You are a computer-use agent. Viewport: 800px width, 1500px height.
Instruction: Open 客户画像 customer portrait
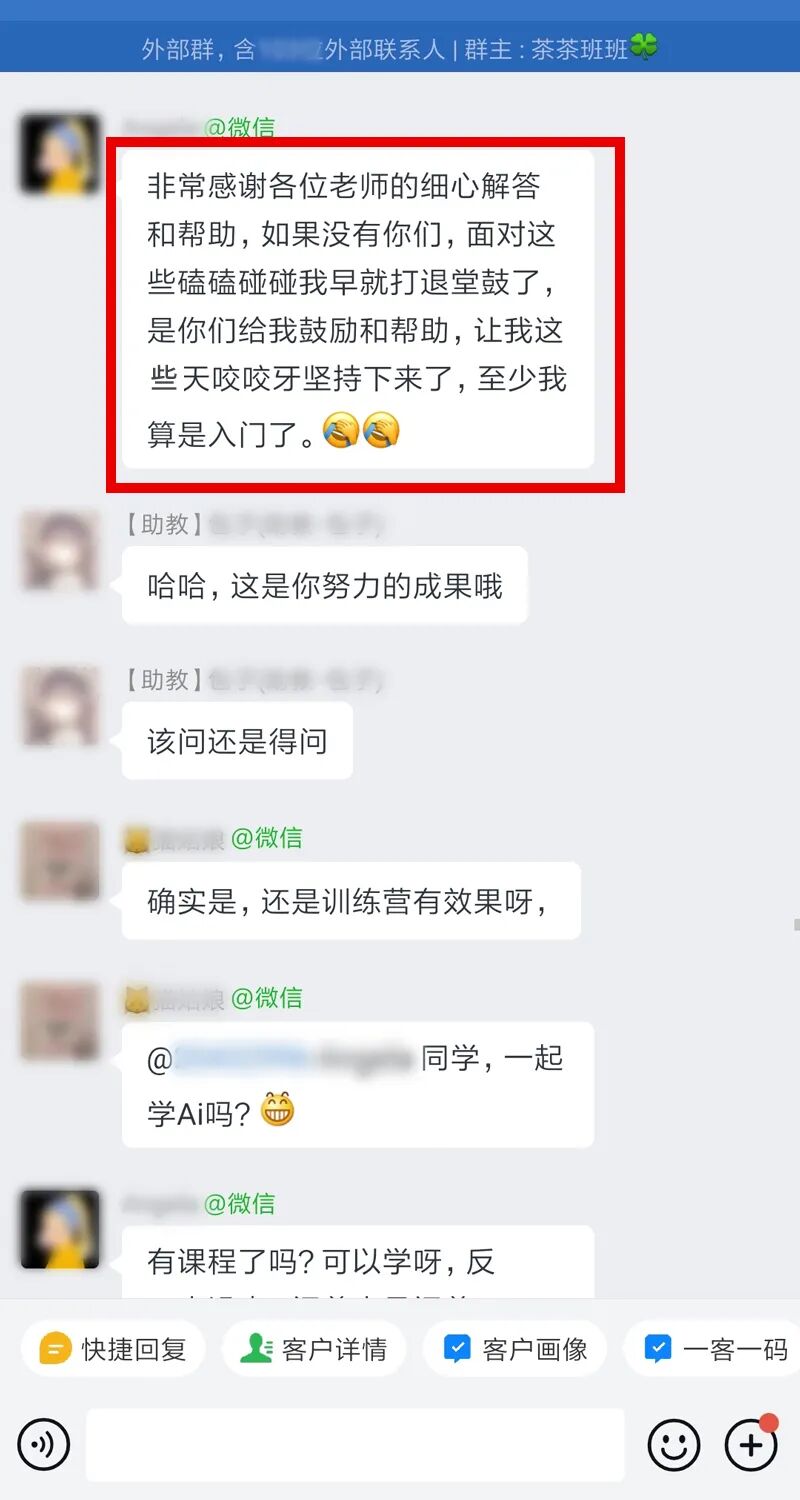coord(515,1349)
